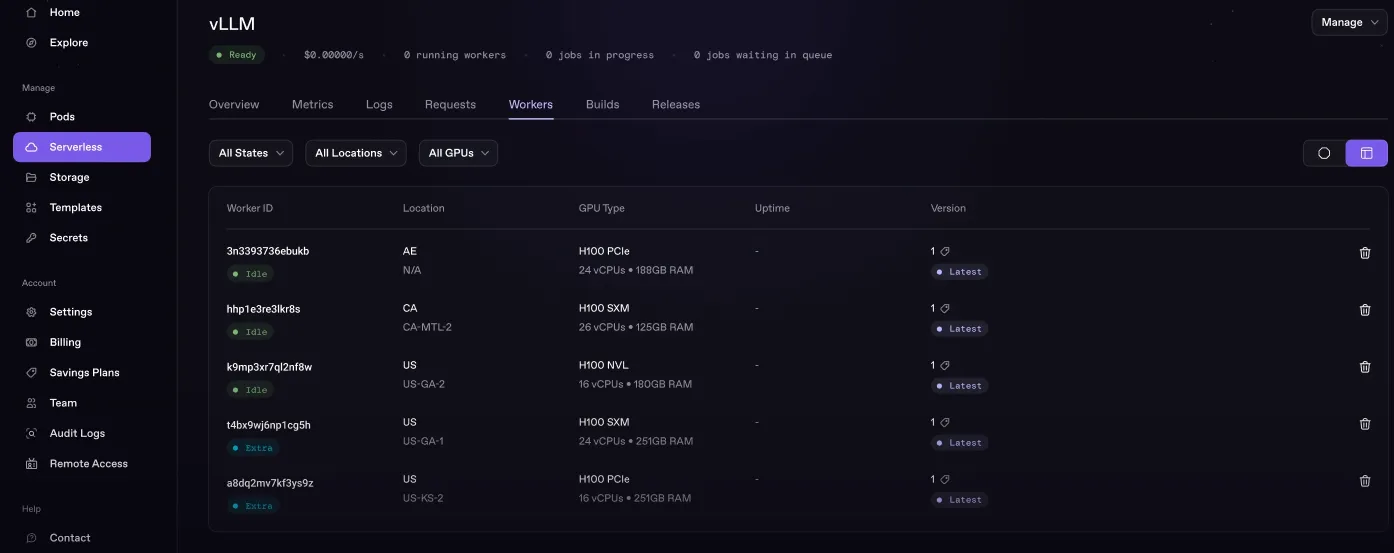
Task: Click version tag icon for worker k9mp3xr7ql2nf8w
Action: tap(945, 366)
